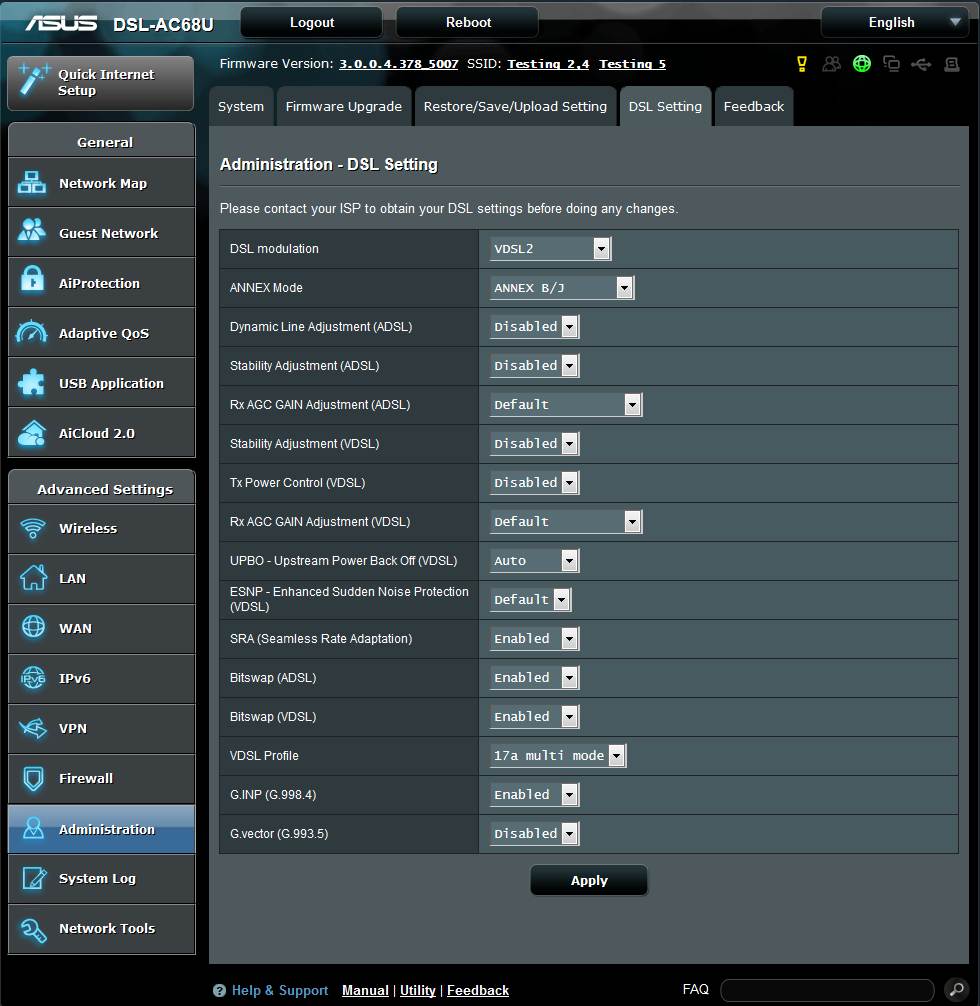
Task: Open AiProtection padlock icon
Action: point(31,280)
